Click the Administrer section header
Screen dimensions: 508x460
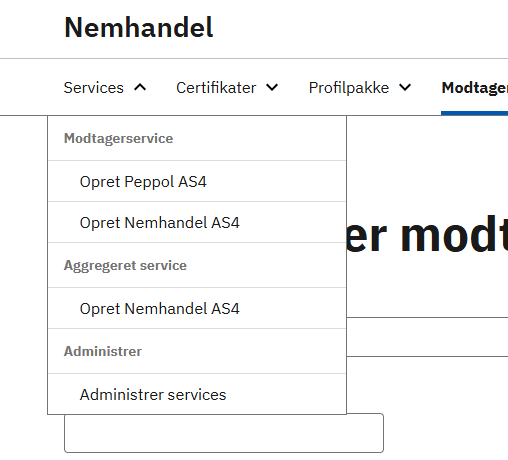pyautogui.click(x=103, y=351)
